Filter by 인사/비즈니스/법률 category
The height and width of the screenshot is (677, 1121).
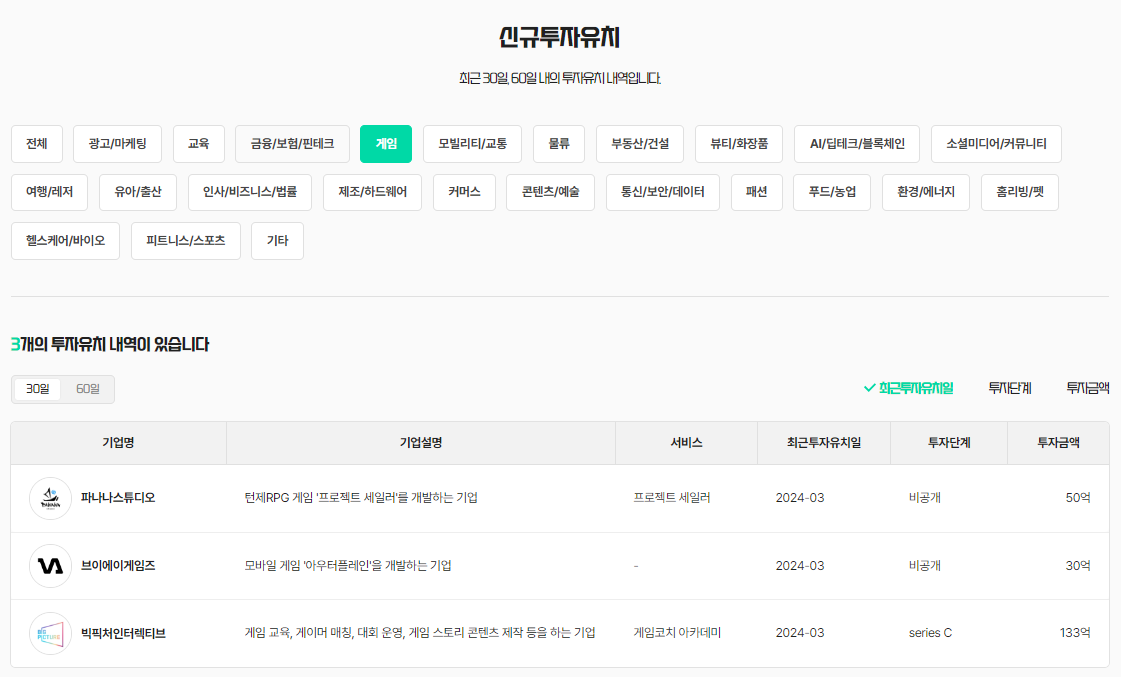coord(250,192)
